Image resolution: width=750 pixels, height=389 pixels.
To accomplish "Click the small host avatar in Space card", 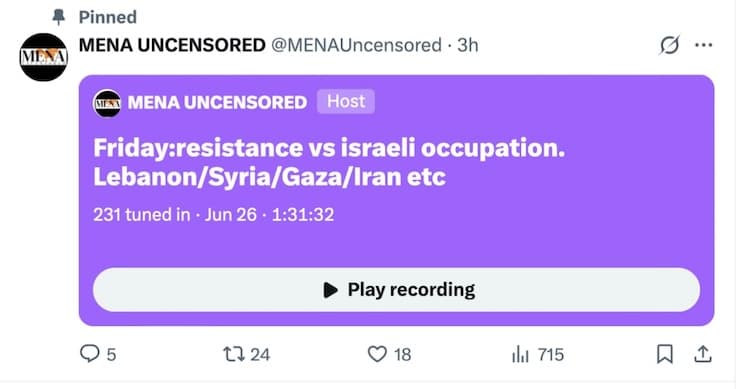I will [x=107, y=103].
